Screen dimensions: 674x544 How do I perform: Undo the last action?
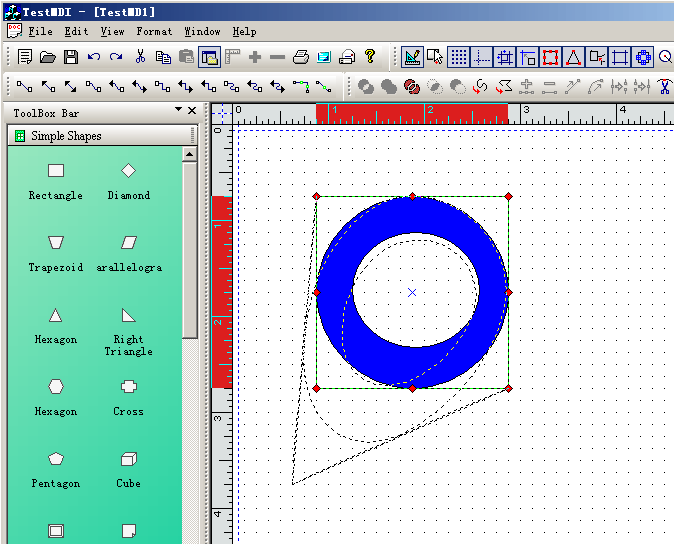(94, 57)
